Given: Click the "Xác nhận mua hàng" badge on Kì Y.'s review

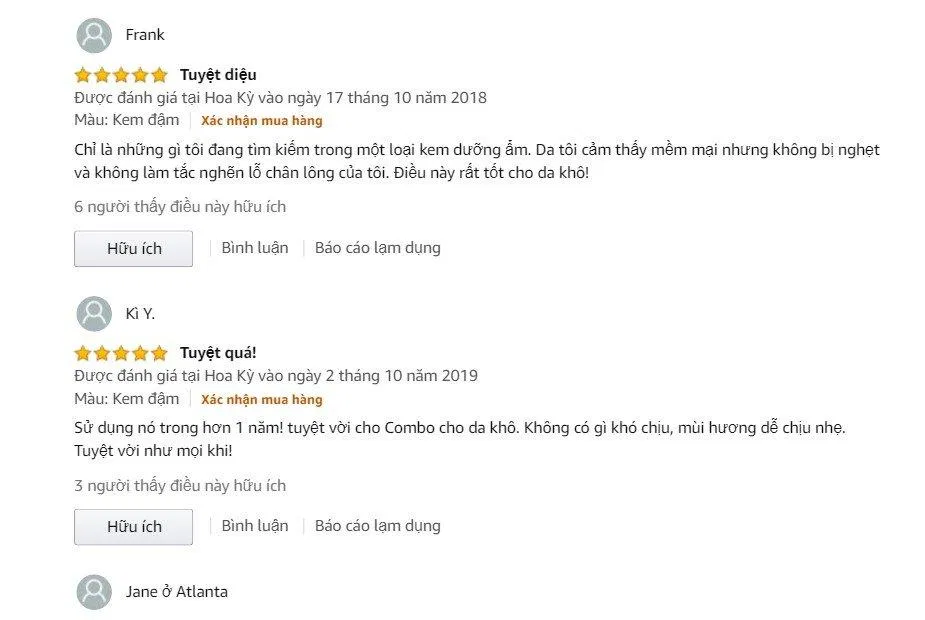Looking at the screenshot, I should coord(262,398).
